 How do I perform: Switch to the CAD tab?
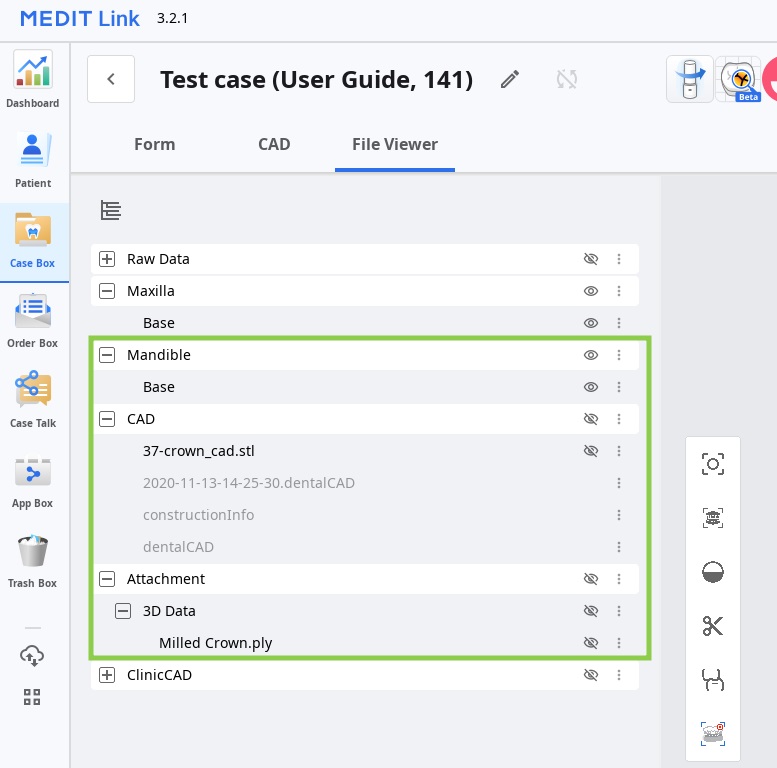[274, 144]
